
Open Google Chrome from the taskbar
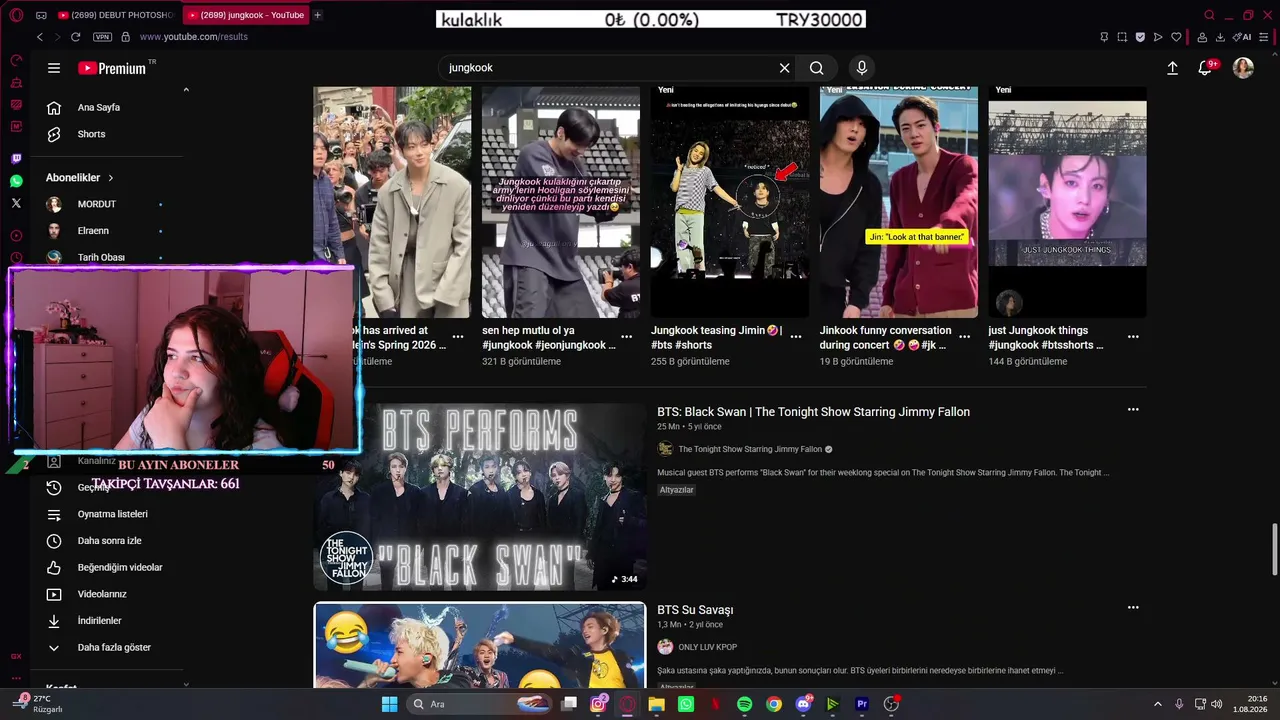coord(774,704)
